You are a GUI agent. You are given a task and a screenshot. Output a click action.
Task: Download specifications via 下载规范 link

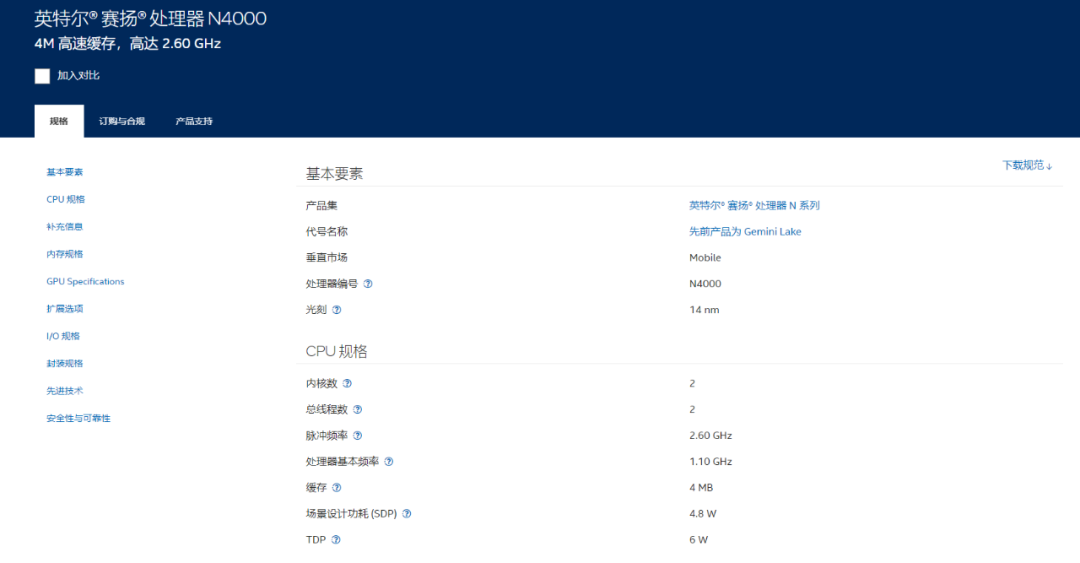1027,165
